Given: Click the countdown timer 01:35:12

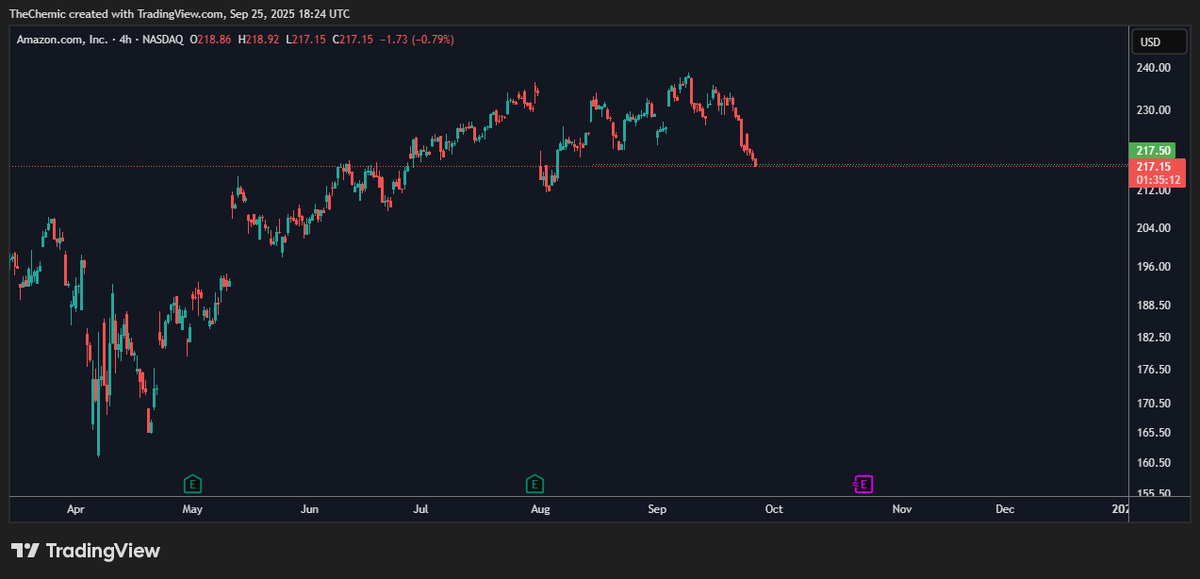Looking at the screenshot, I should (x=1158, y=180).
